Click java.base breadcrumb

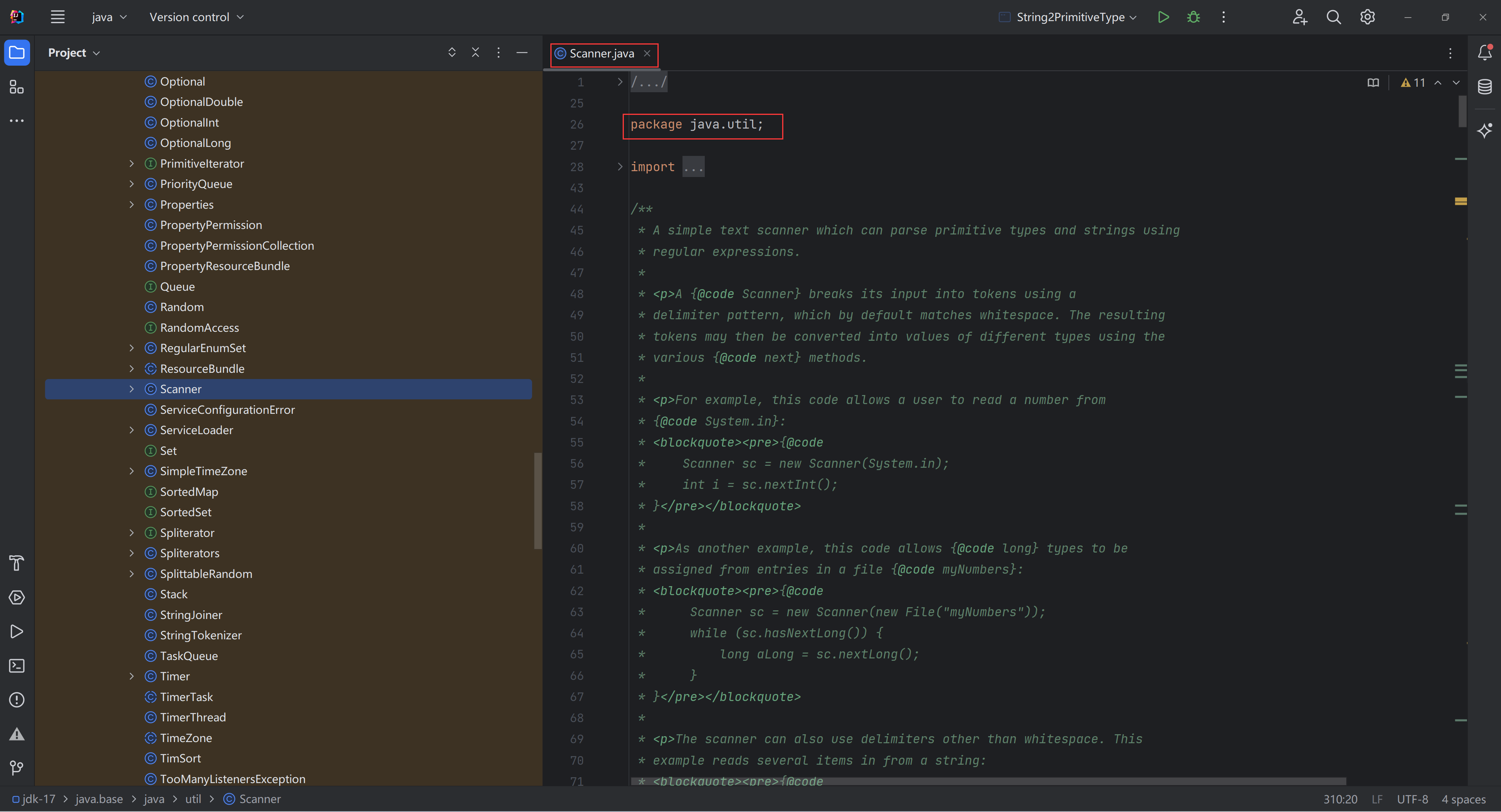coord(99,799)
